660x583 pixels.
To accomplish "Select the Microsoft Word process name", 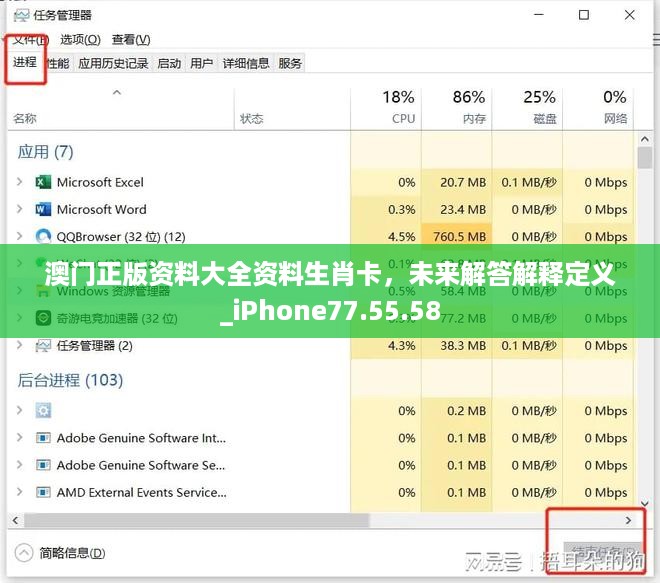I will (x=101, y=209).
